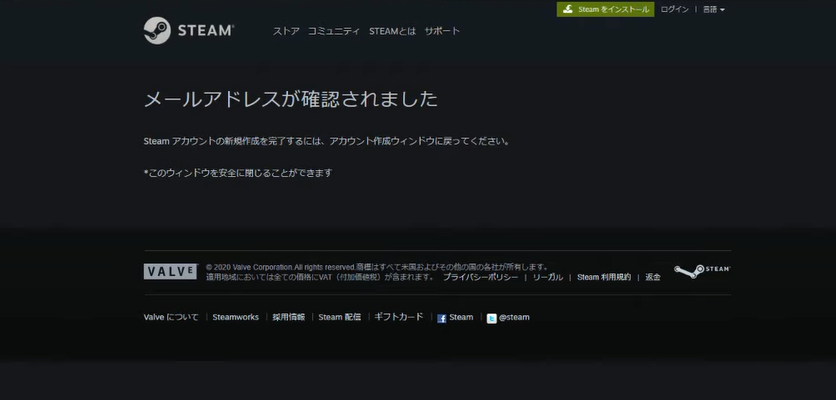The image size is (836, 400).
Task: Click the Steam logo in header
Action: [189, 30]
